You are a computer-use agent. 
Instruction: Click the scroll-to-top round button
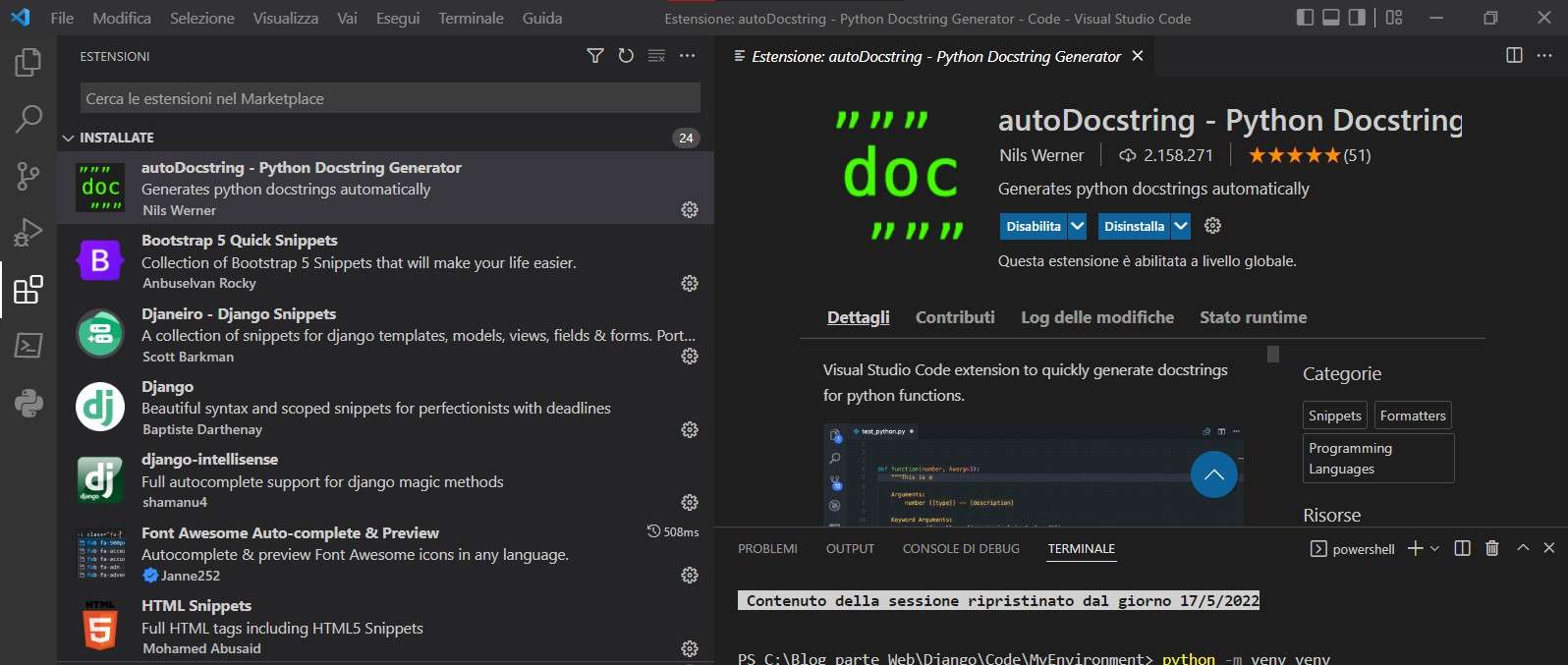1214,474
